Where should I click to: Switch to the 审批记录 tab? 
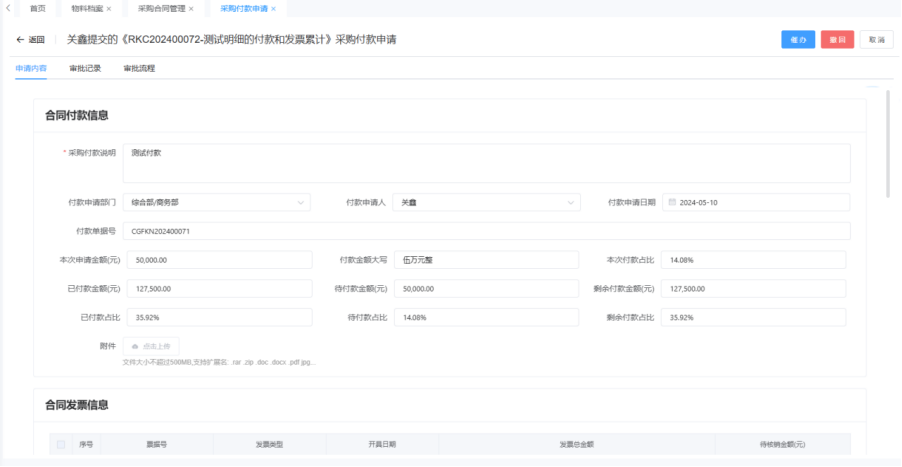coord(85,69)
